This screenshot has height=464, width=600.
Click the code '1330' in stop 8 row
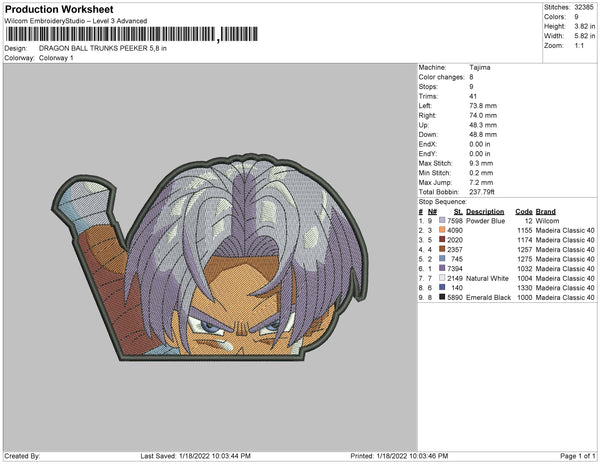[525, 288]
